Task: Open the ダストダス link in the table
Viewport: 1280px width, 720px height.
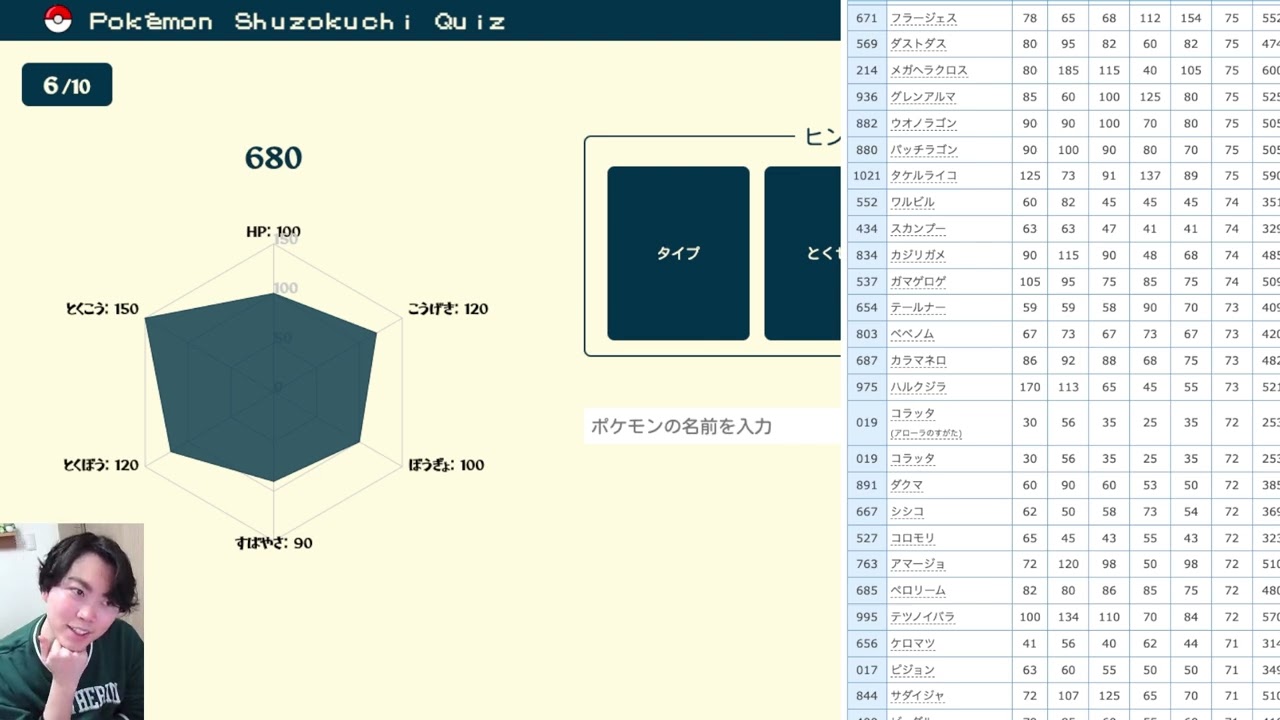Action: (x=918, y=44)
